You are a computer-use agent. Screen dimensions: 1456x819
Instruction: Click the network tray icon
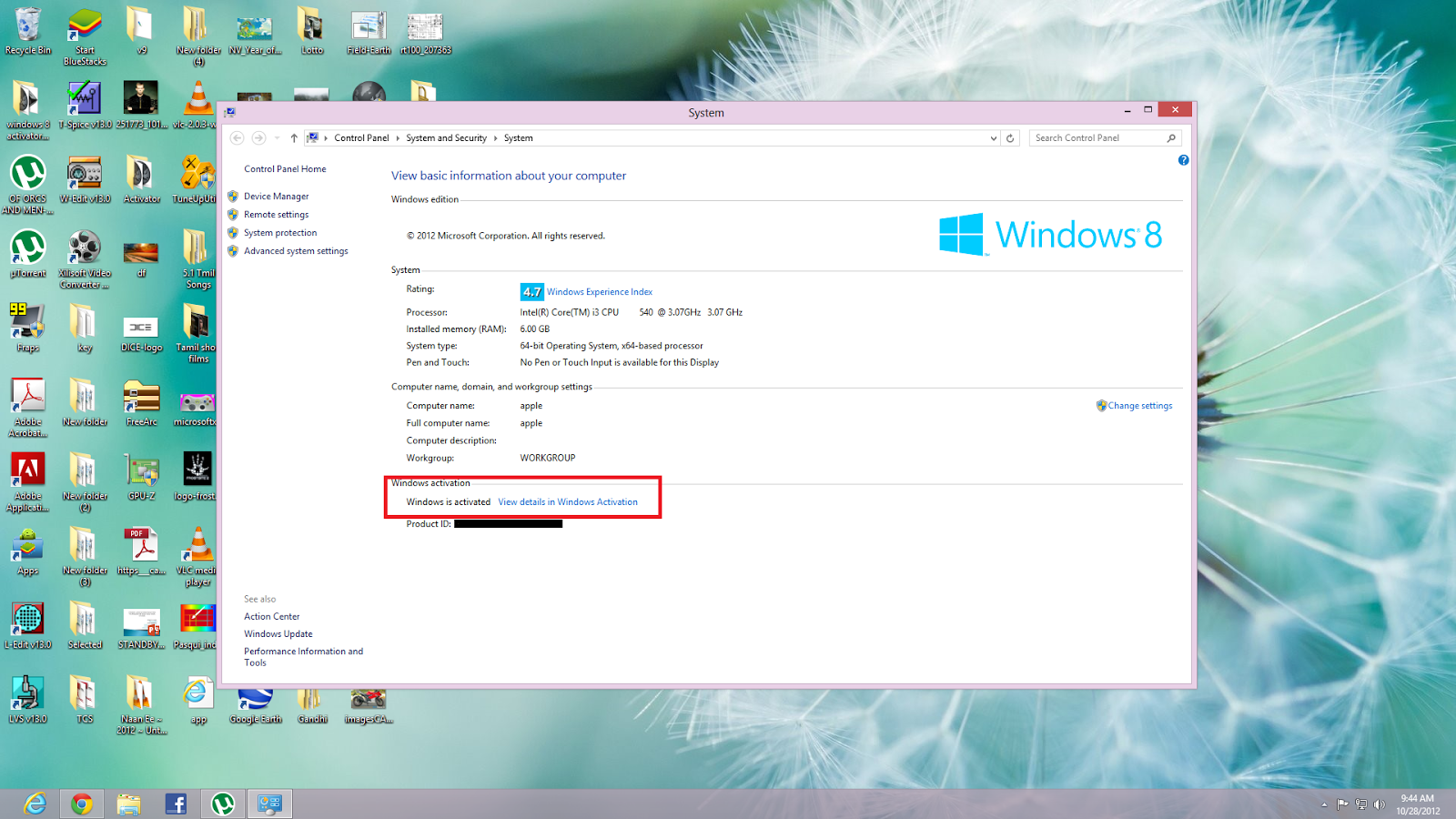tap(1361, 804)
